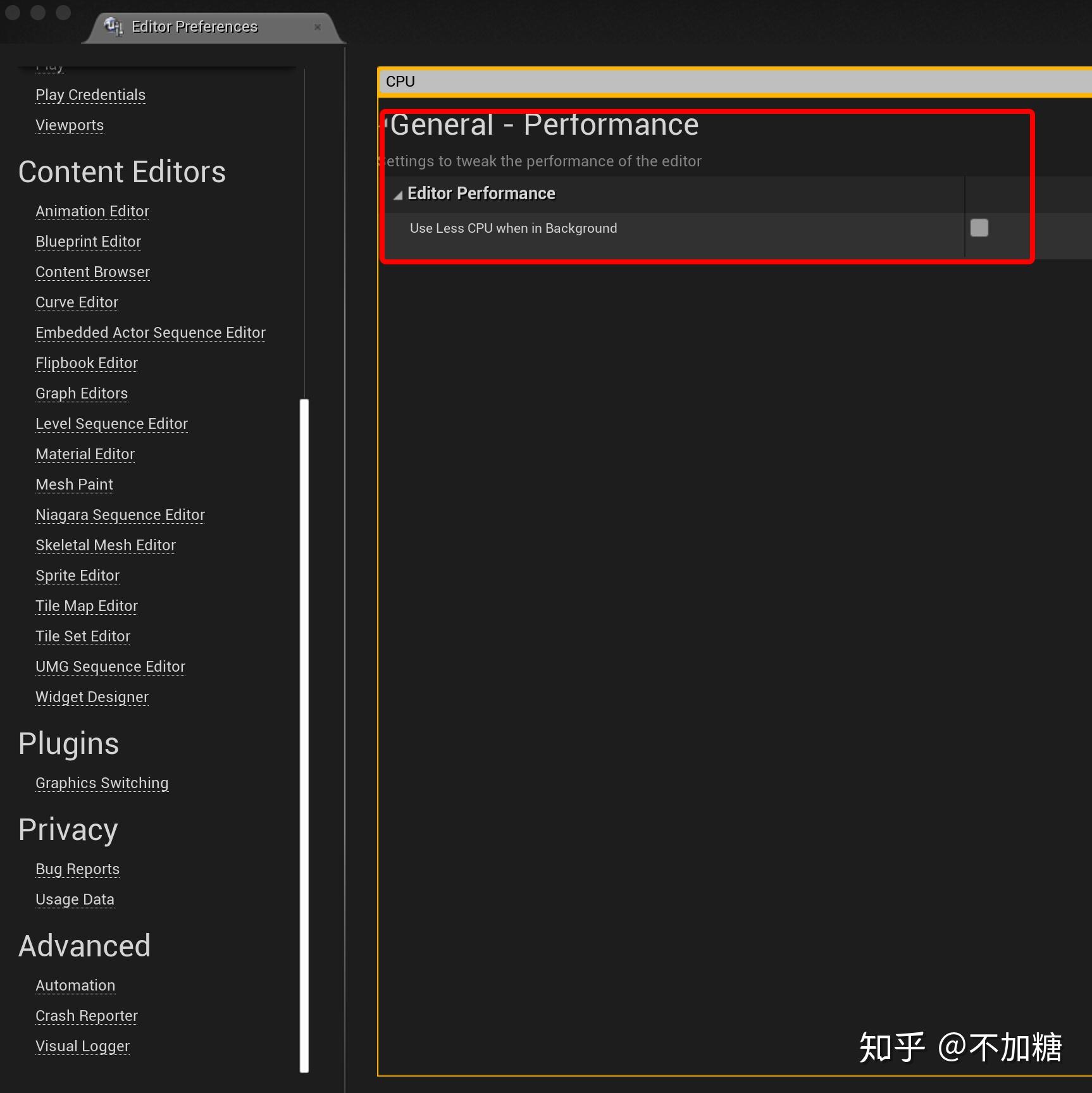This screenshot has width=1092, height=1093.
Task: Select Tile Map Editor settings
Action: 87,606
